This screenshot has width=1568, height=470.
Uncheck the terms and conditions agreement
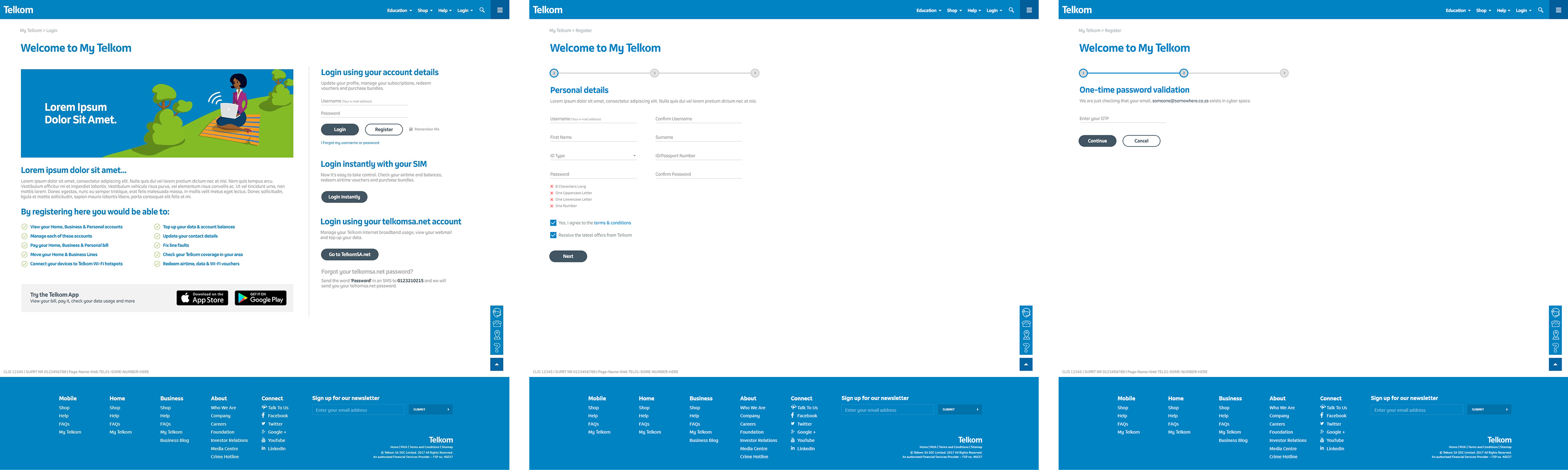click(x=553, y=223)
